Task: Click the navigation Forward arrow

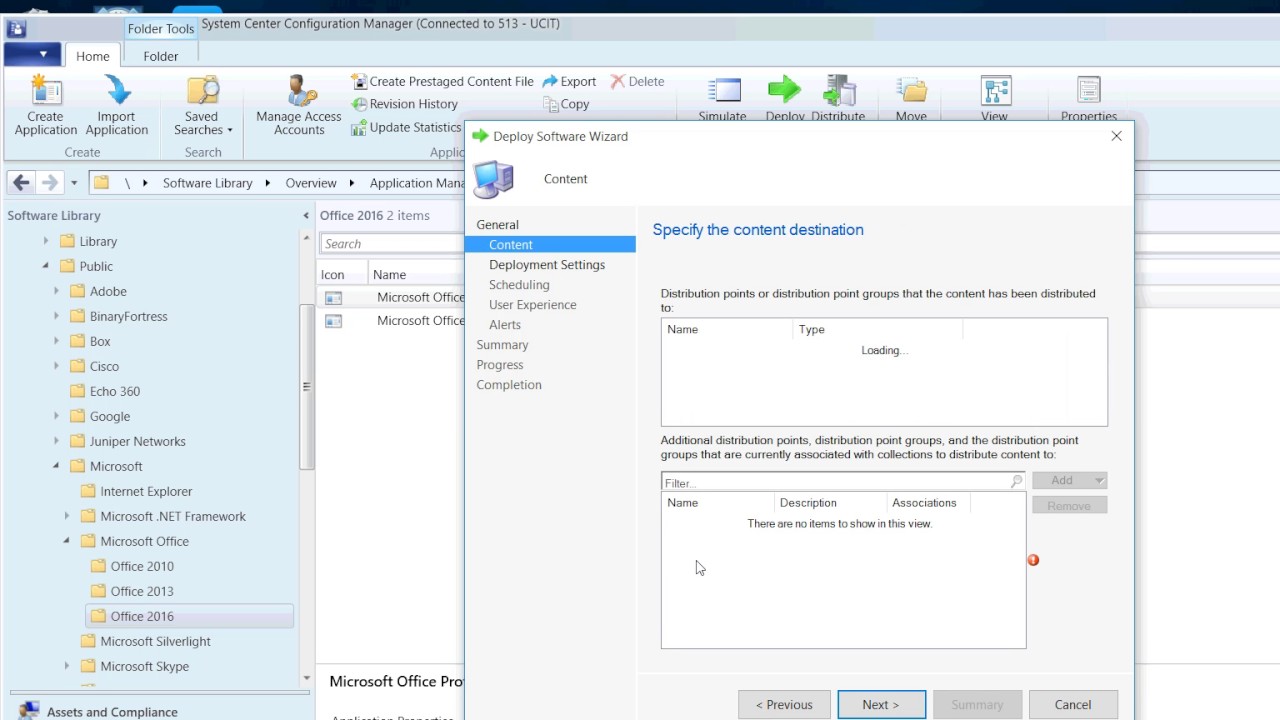Action: 49,183
